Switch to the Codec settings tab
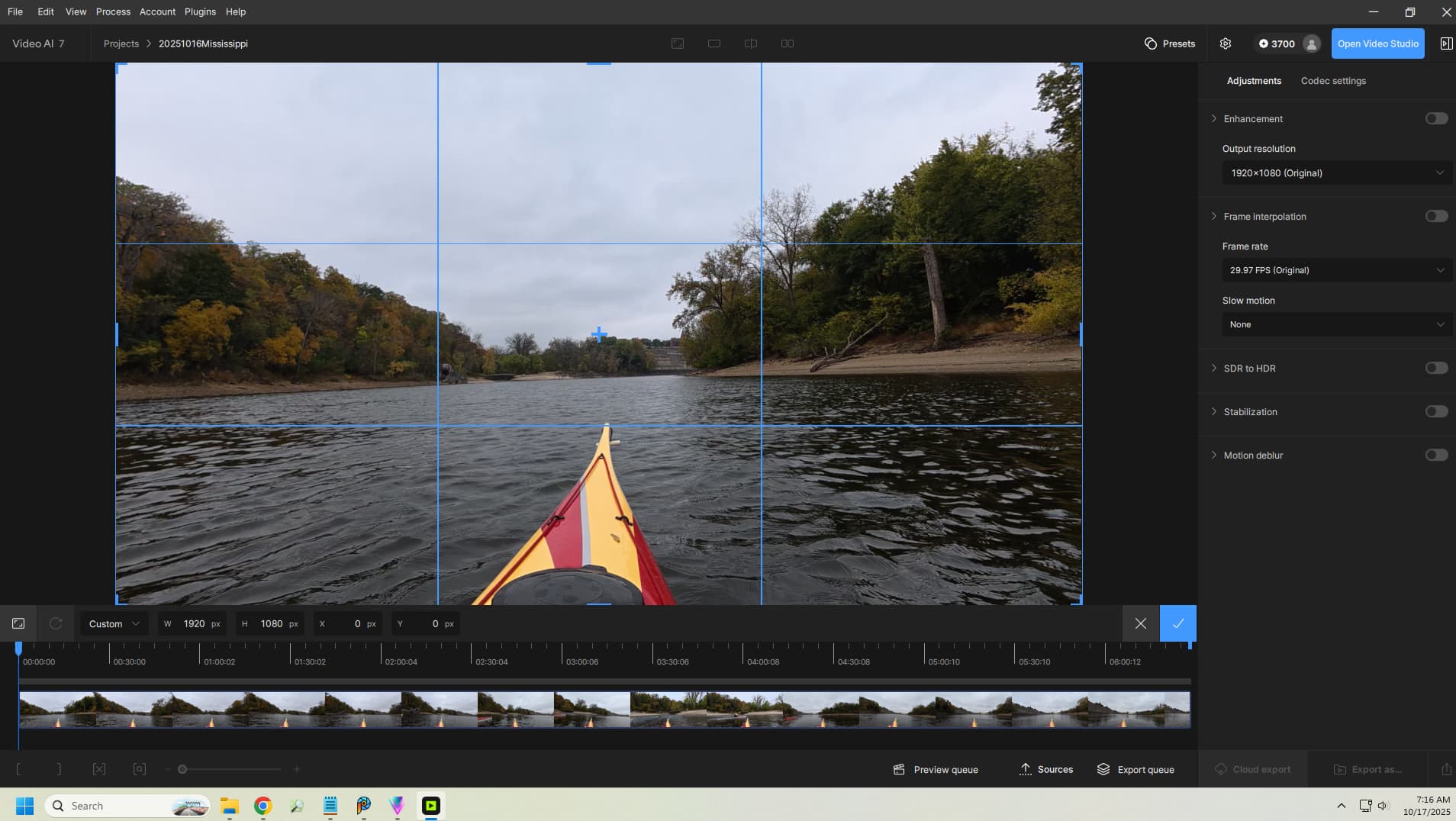 [1332, 81]
